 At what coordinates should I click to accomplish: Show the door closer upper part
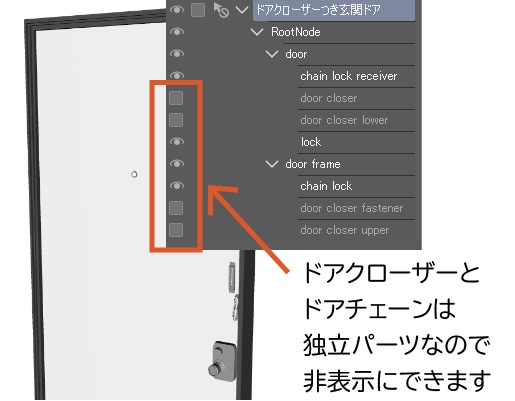pyautogui.click(x=176, y=230)
